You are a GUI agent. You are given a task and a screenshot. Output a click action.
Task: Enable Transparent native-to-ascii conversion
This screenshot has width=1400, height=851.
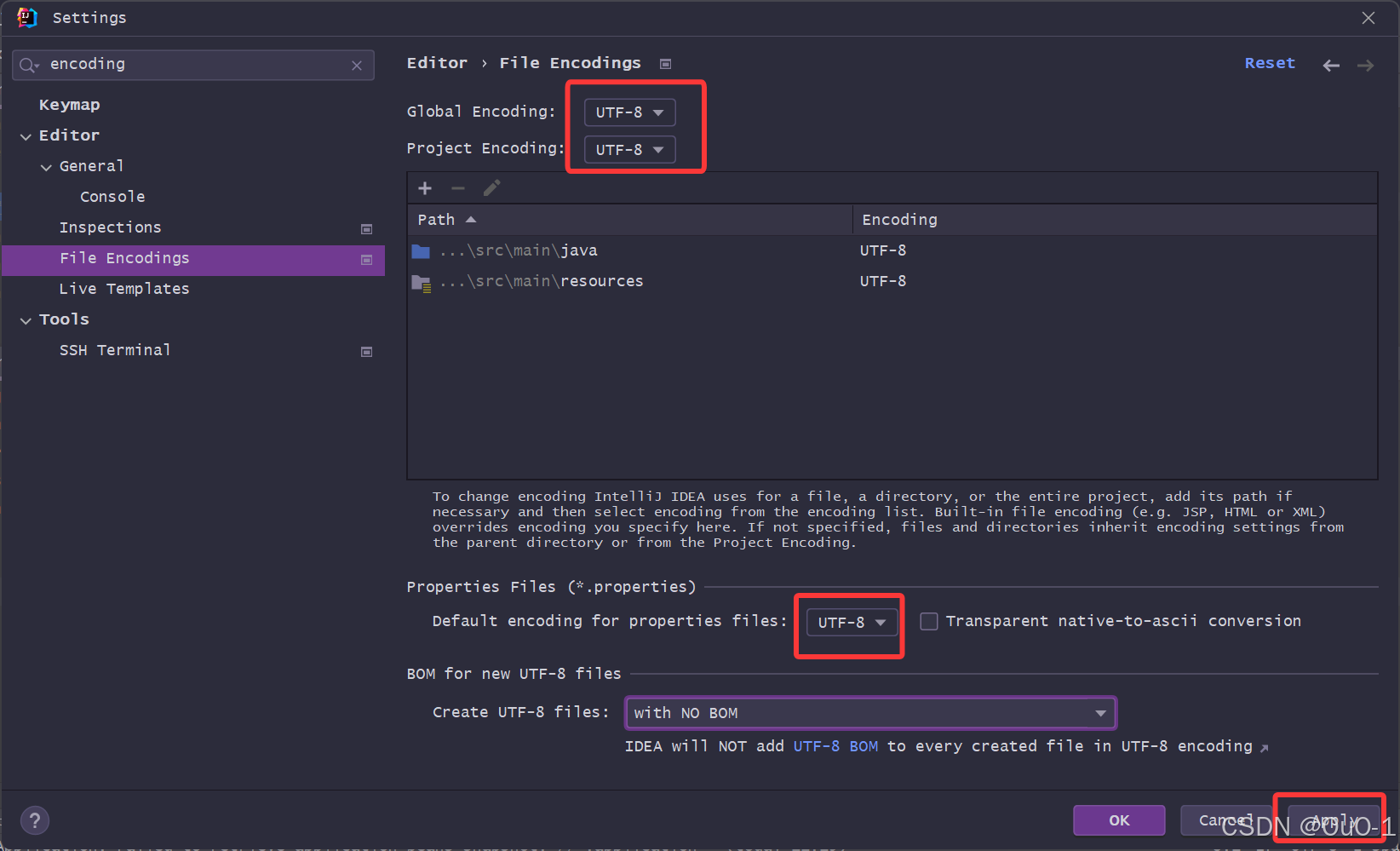928,621
